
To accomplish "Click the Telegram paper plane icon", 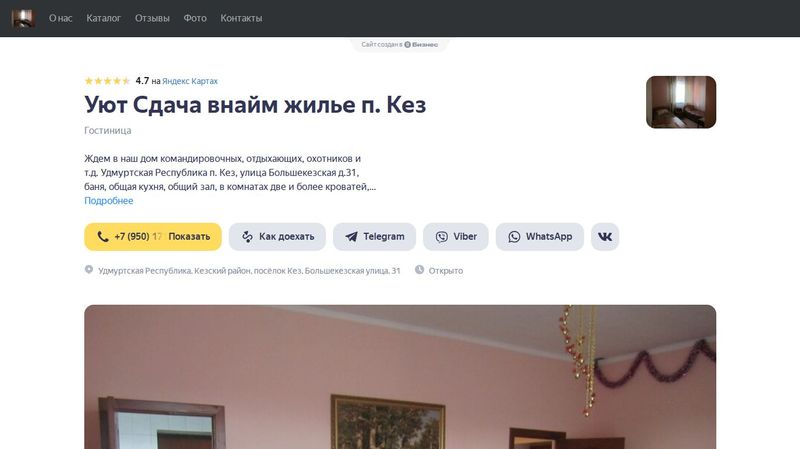I will coord(351,237).
